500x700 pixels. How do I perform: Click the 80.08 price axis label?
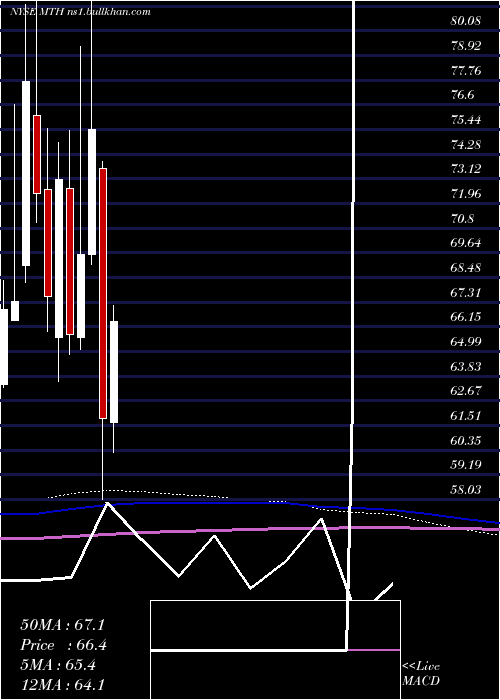pos(466,21)
